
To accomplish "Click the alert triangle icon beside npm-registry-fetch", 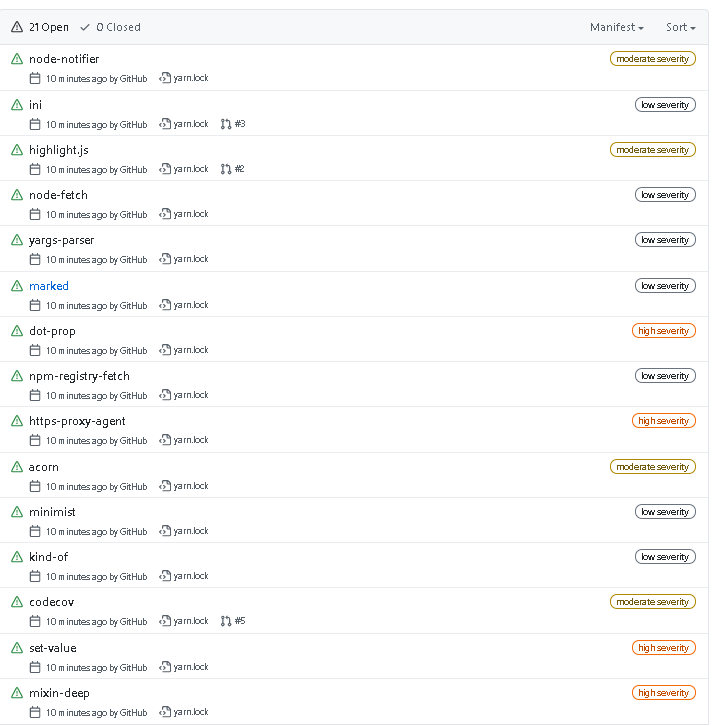I will coord(17,376).
